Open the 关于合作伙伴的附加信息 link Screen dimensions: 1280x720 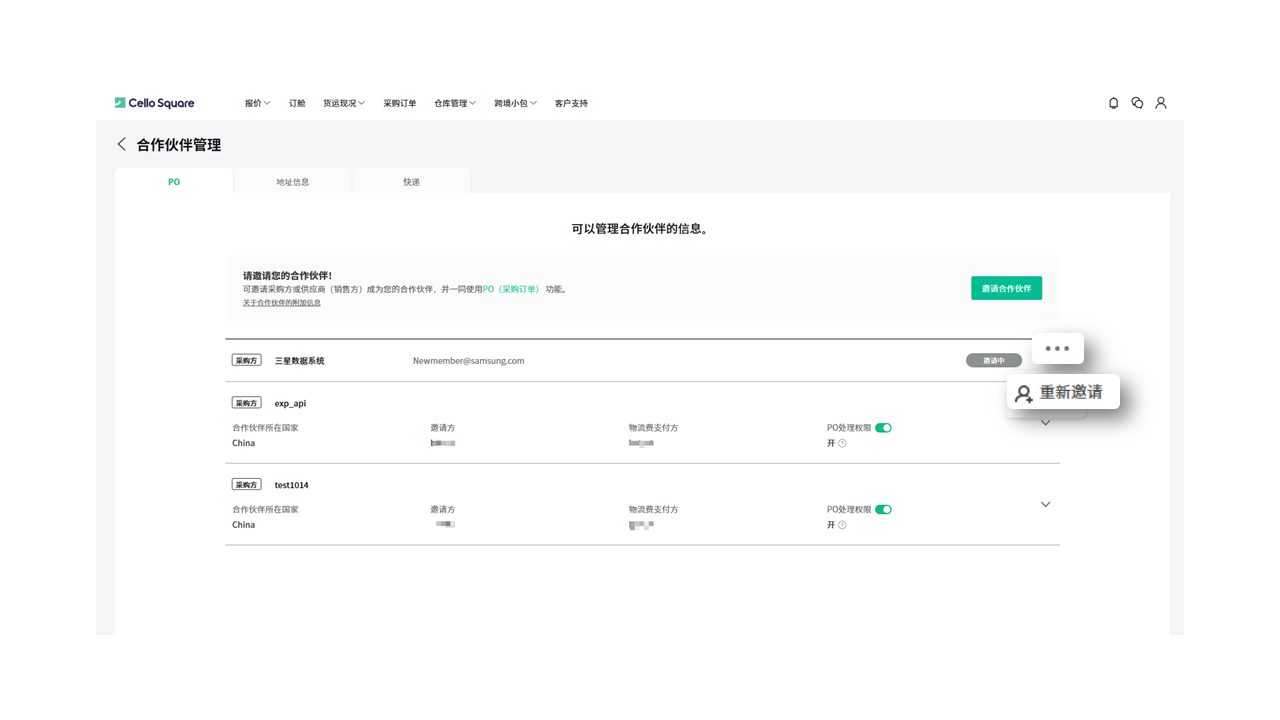(281, 303)
